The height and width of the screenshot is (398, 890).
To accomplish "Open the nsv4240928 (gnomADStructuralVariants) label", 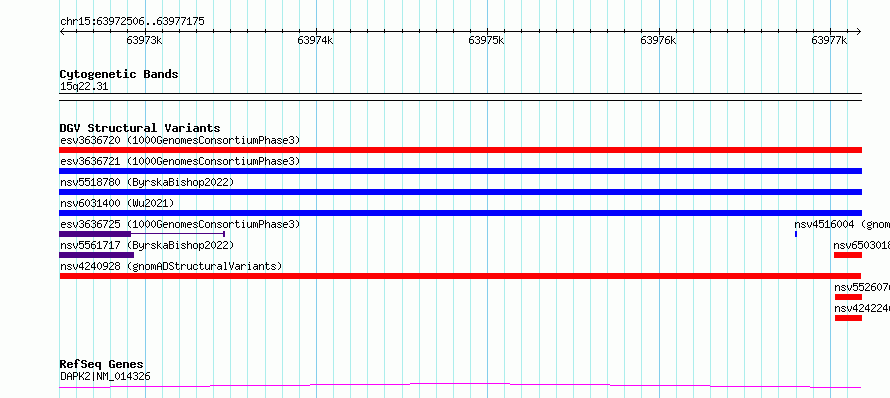I will pos(171,266).
